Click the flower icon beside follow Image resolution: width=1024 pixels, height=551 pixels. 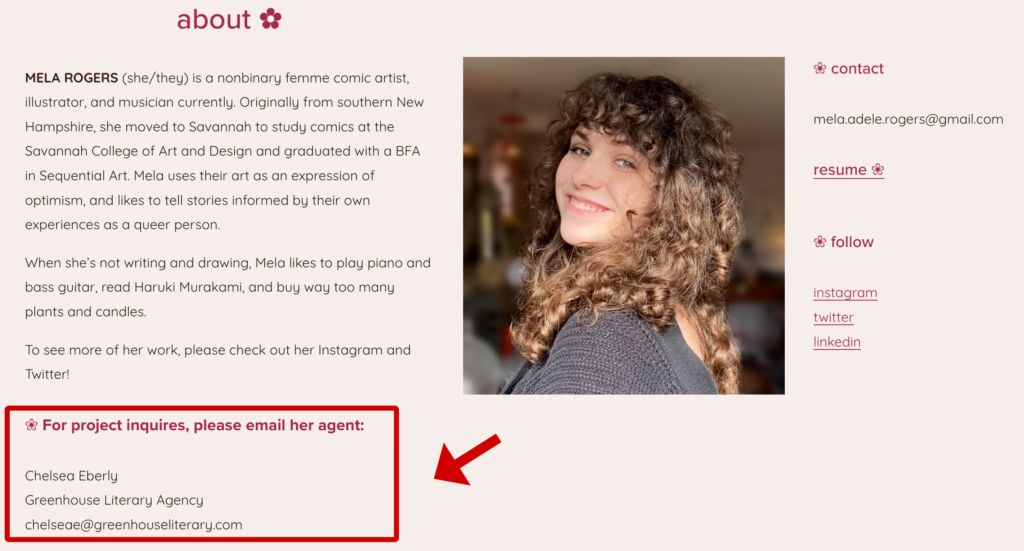[820, 242]
